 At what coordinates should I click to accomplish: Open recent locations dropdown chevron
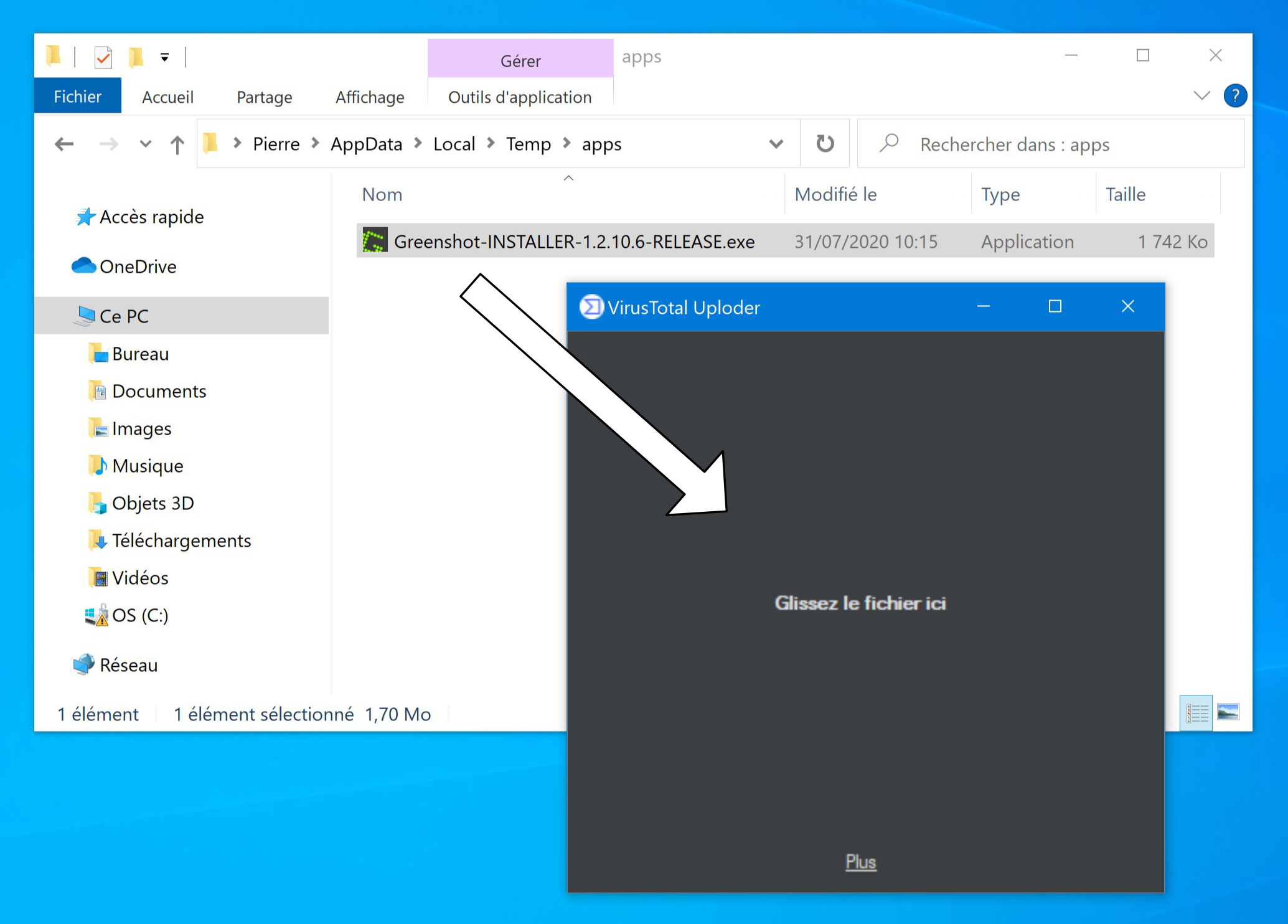click(x=146, y=144)
